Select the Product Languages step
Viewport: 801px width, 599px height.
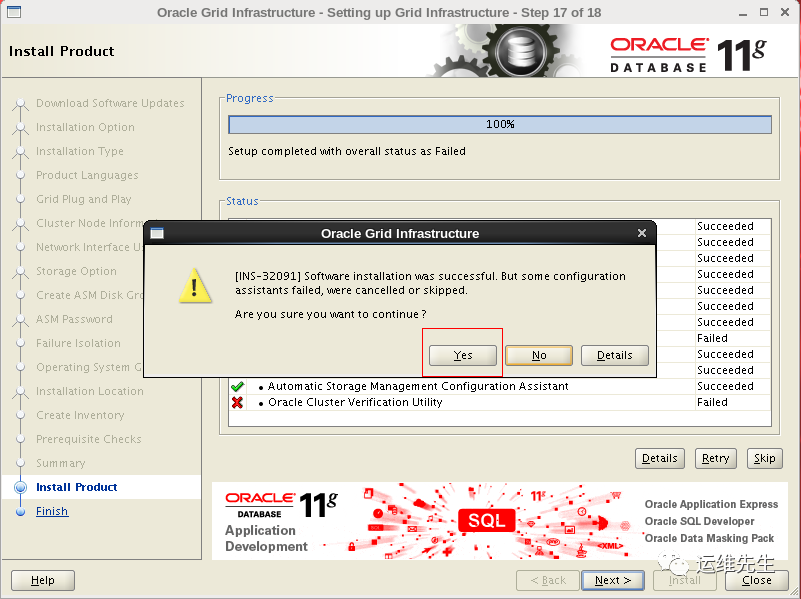87,175
